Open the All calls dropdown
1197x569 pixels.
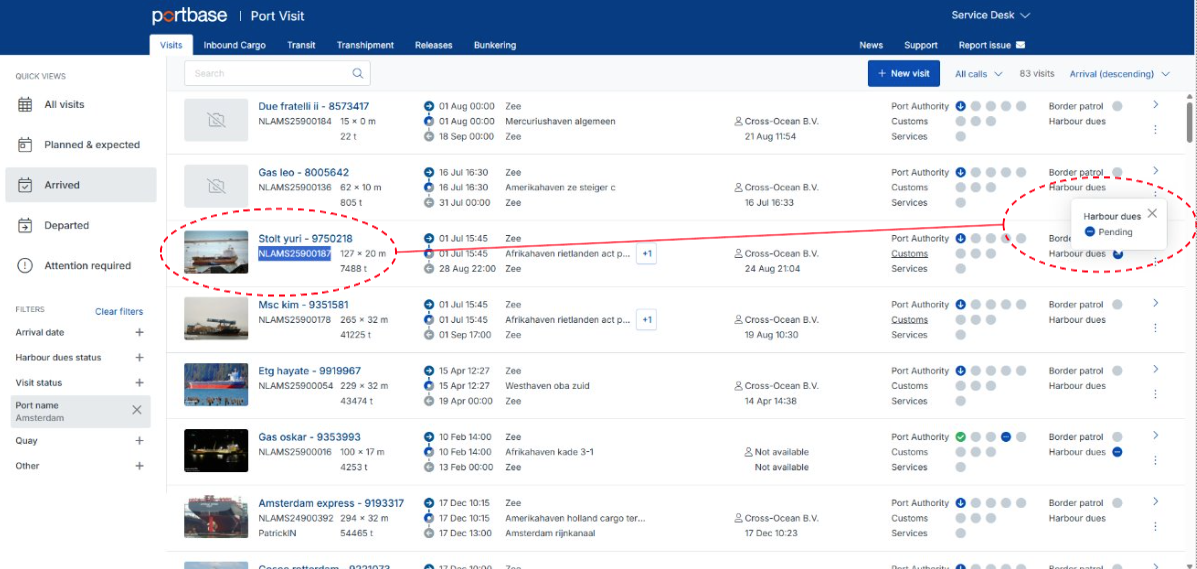(979, 74)
